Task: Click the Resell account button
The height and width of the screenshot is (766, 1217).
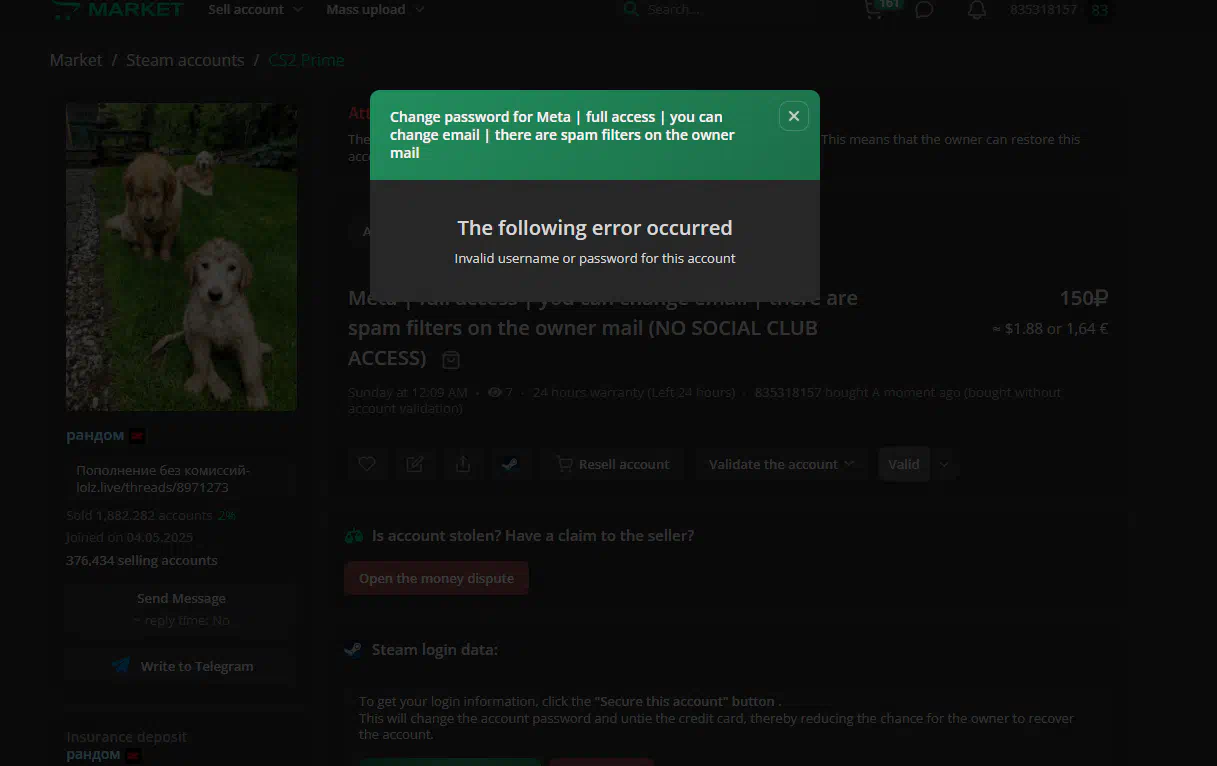Action: coord(612,464)
